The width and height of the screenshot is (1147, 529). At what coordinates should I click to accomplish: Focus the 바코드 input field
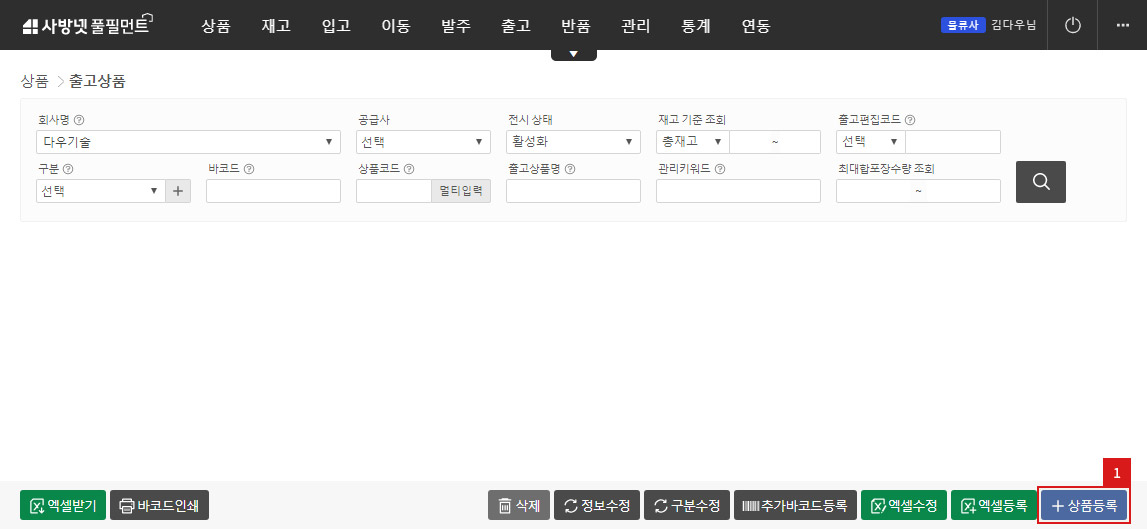click(x=274, y=191)
